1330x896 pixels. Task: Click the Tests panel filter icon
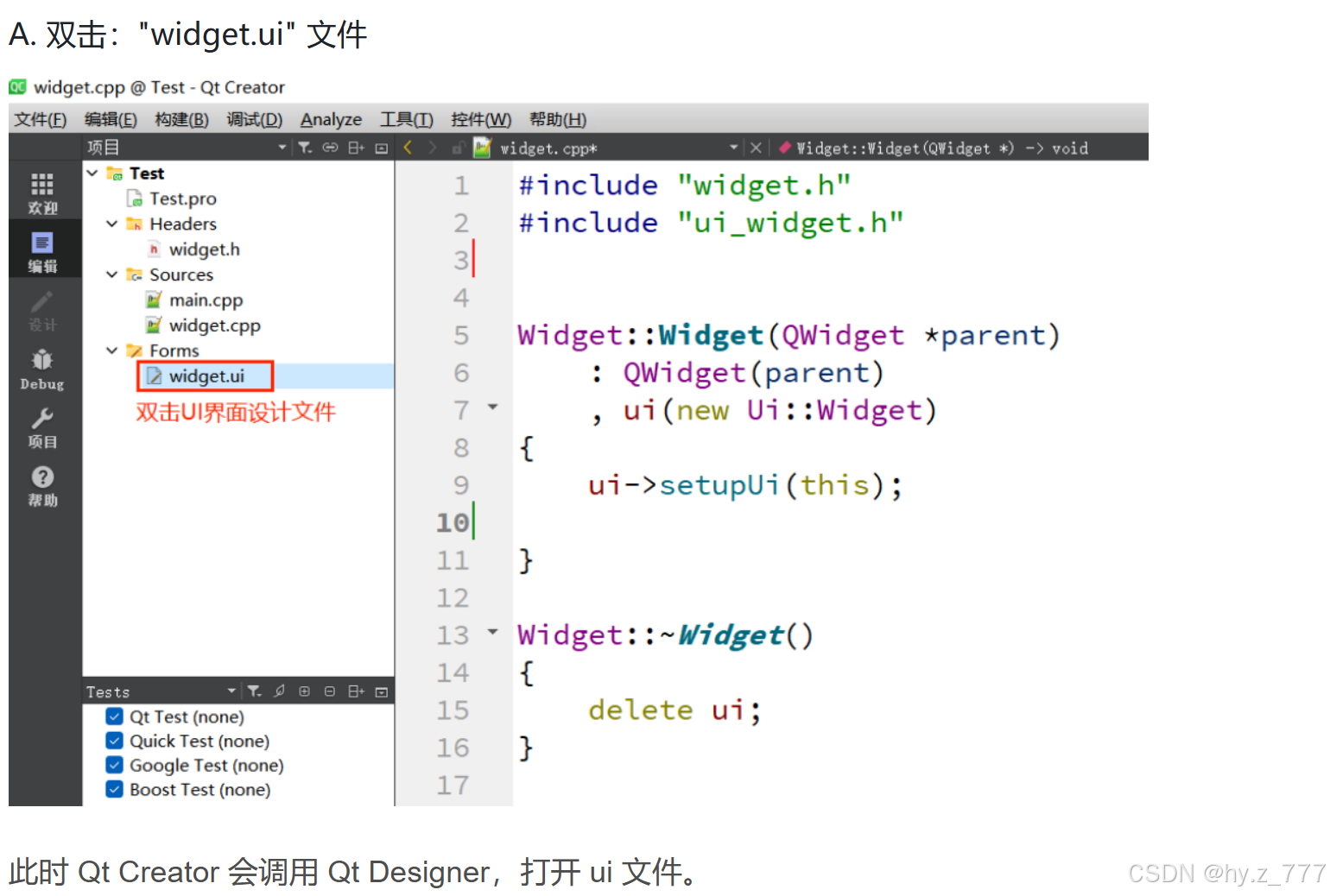[x=254, y=691]
